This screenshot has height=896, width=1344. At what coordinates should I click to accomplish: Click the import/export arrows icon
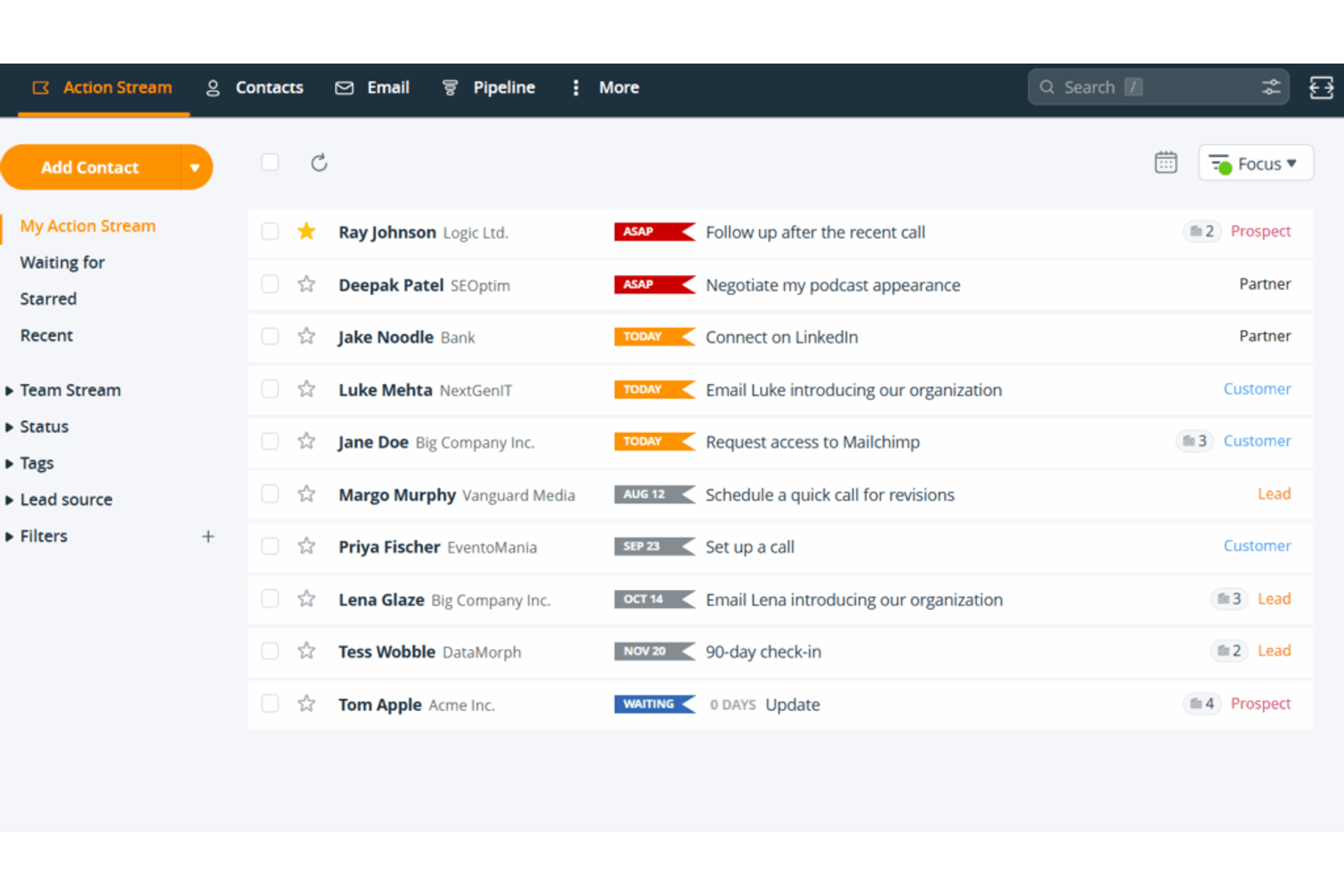pyautogui.click(x=1321, y=87)
